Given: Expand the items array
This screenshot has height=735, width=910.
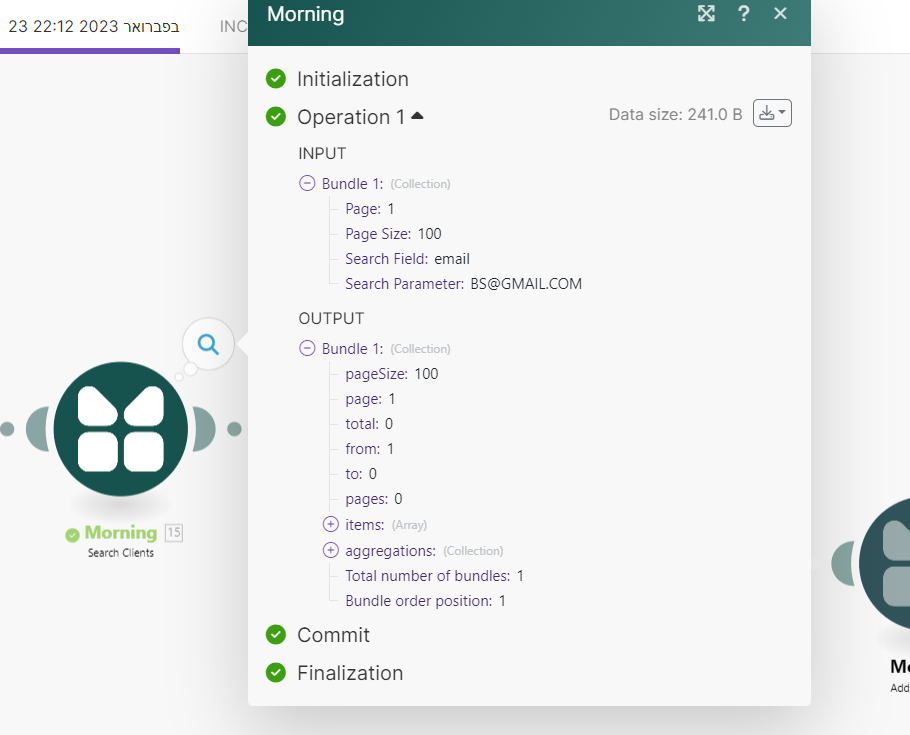Looking at the screenshot, I should coord(331,524).
